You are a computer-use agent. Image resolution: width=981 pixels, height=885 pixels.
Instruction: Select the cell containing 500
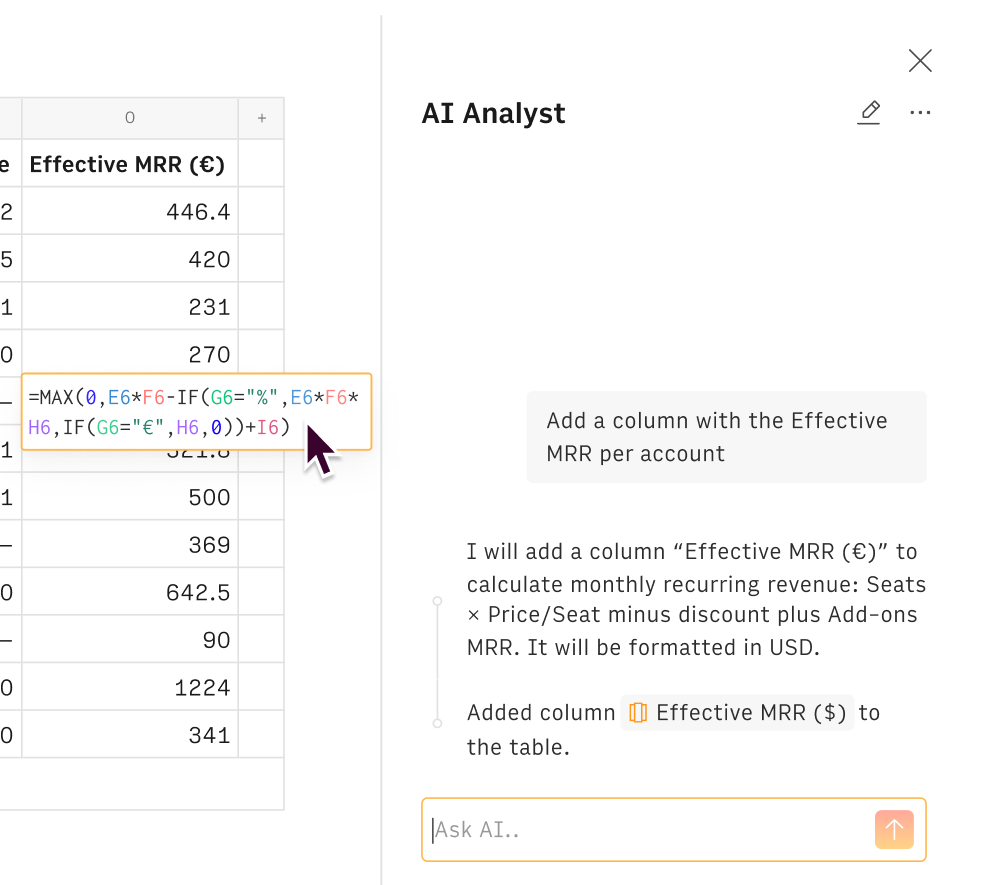[130, 497]
